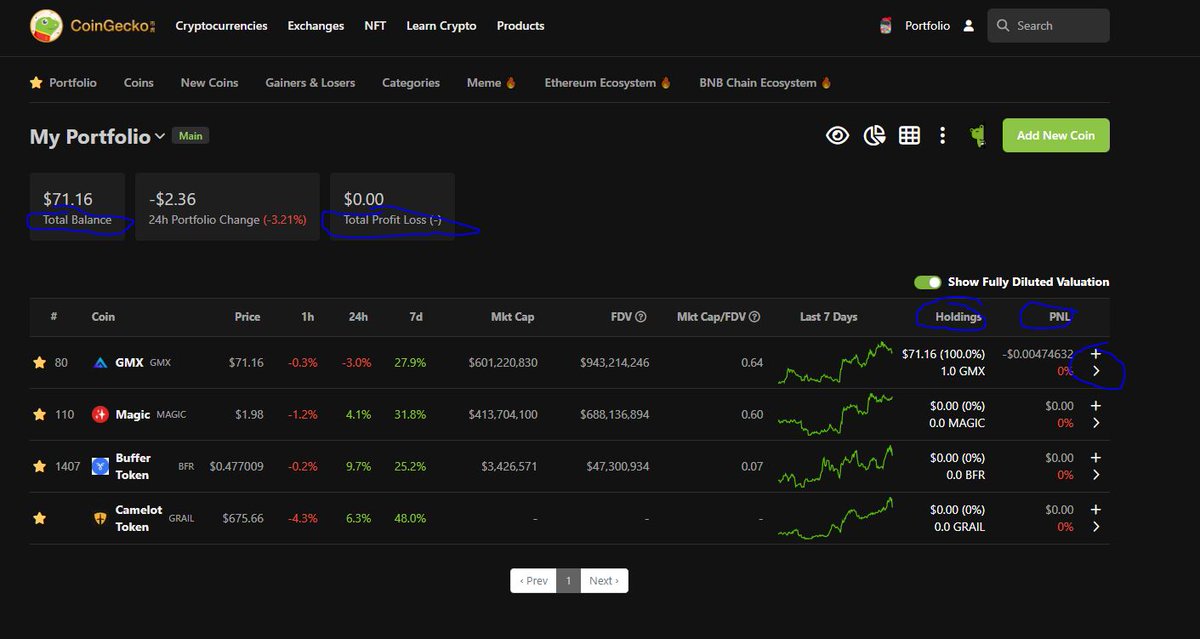This screenshot has height=639, width=1200.
Task: Open the My Portfolio dropdown
Action: (x=97, y=137)
